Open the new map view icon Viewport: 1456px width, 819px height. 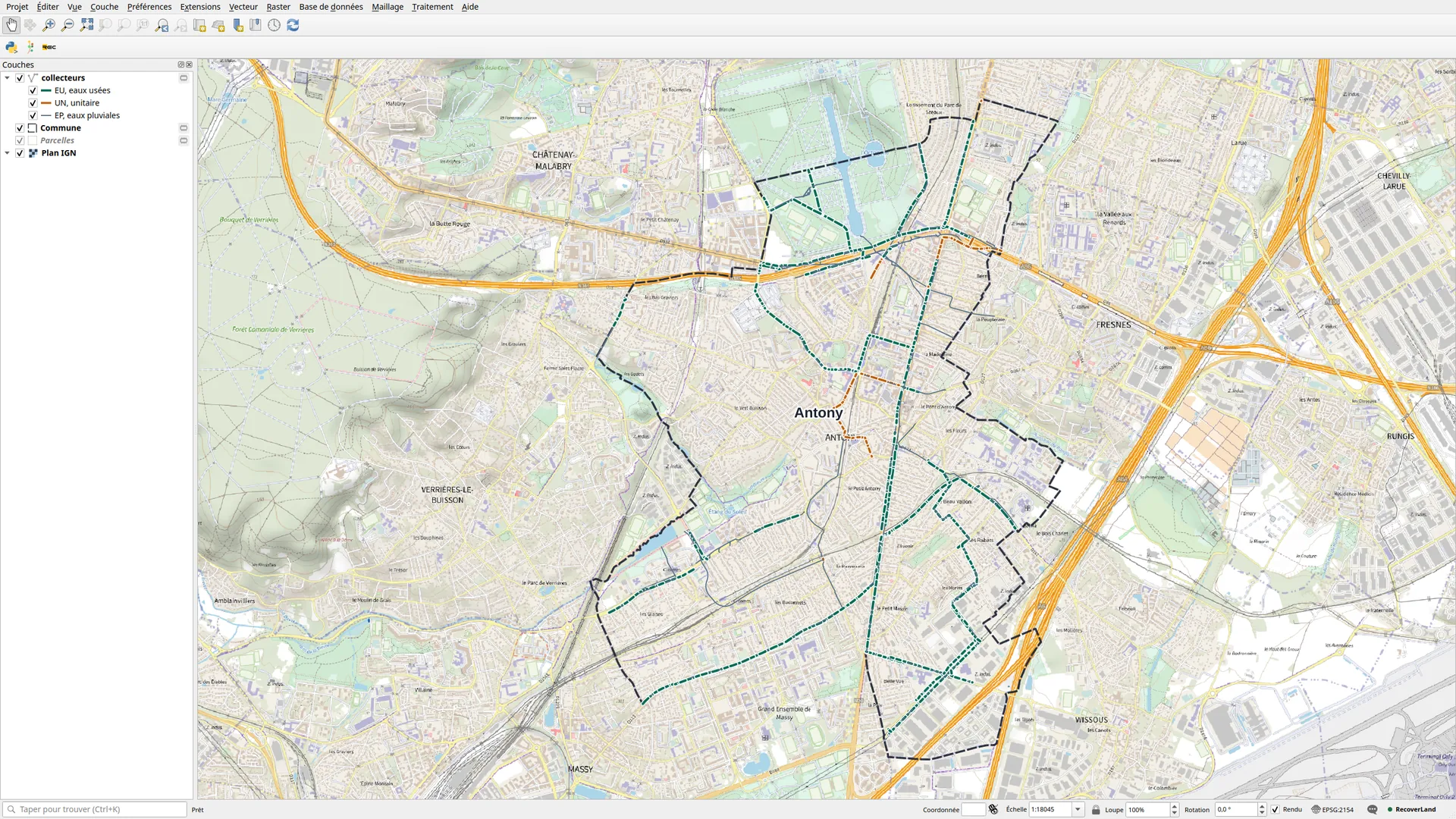[x=199, y=25]
